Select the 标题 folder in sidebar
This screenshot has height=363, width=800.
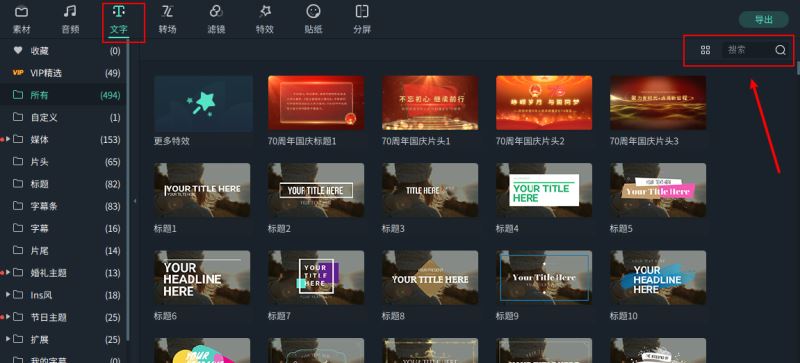[63, 184]
